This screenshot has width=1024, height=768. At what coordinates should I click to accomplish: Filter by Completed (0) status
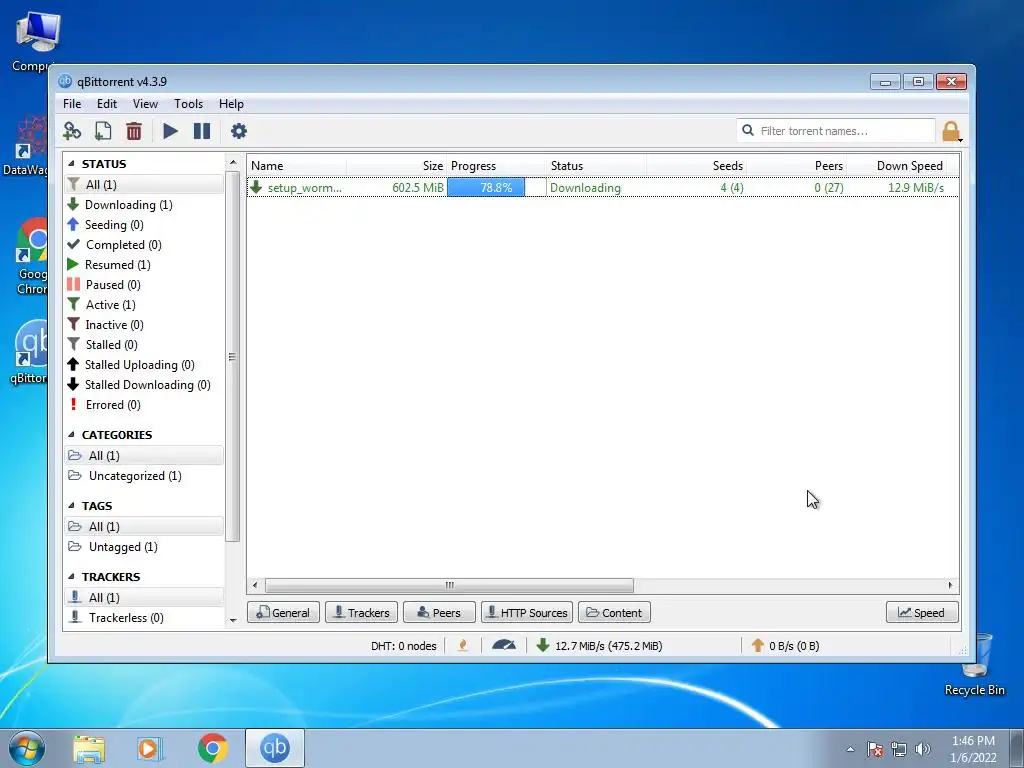(x=123, y=245)
